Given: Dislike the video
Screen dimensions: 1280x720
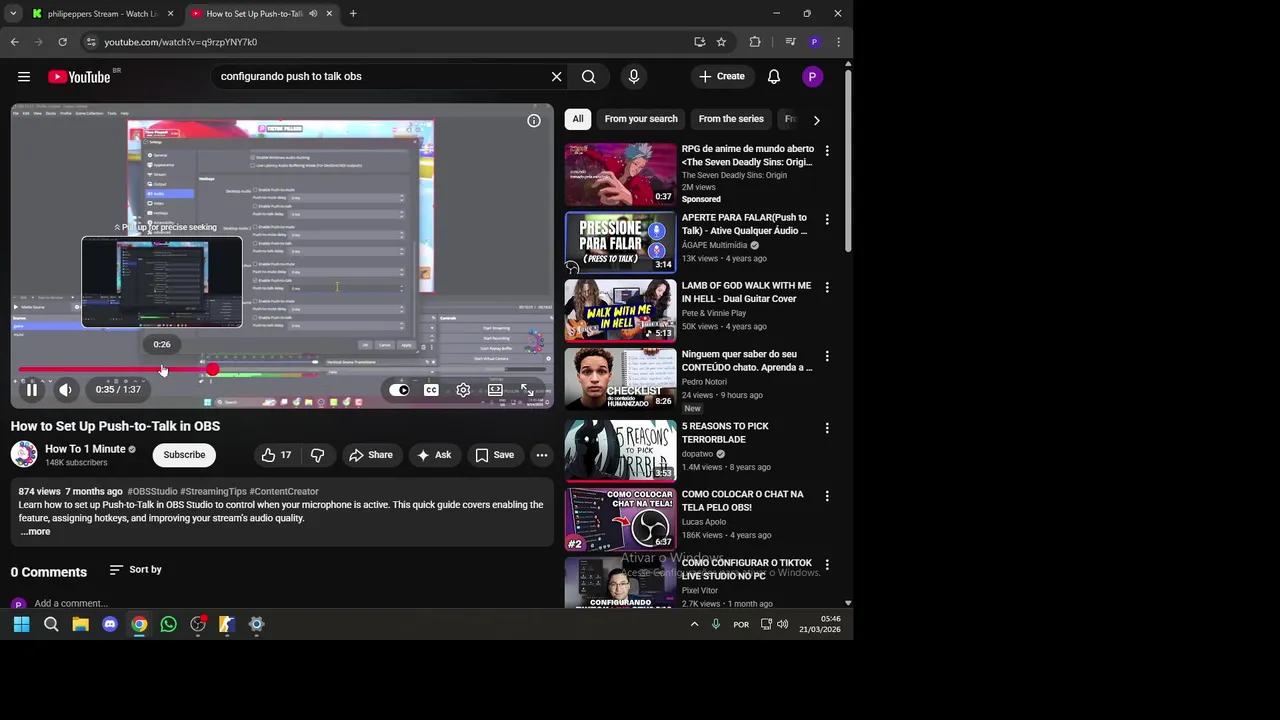Looking at the screenshot, I should tap(318, 455).
